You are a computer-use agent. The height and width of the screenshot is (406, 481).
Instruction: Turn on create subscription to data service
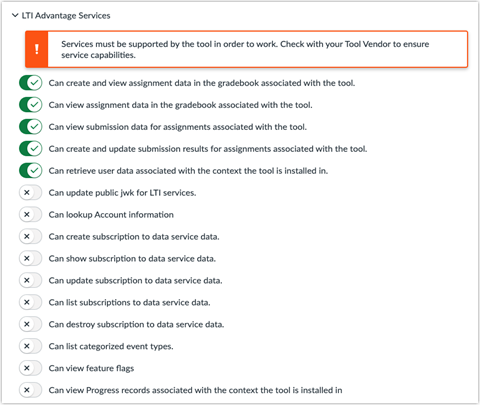[31, 237]
